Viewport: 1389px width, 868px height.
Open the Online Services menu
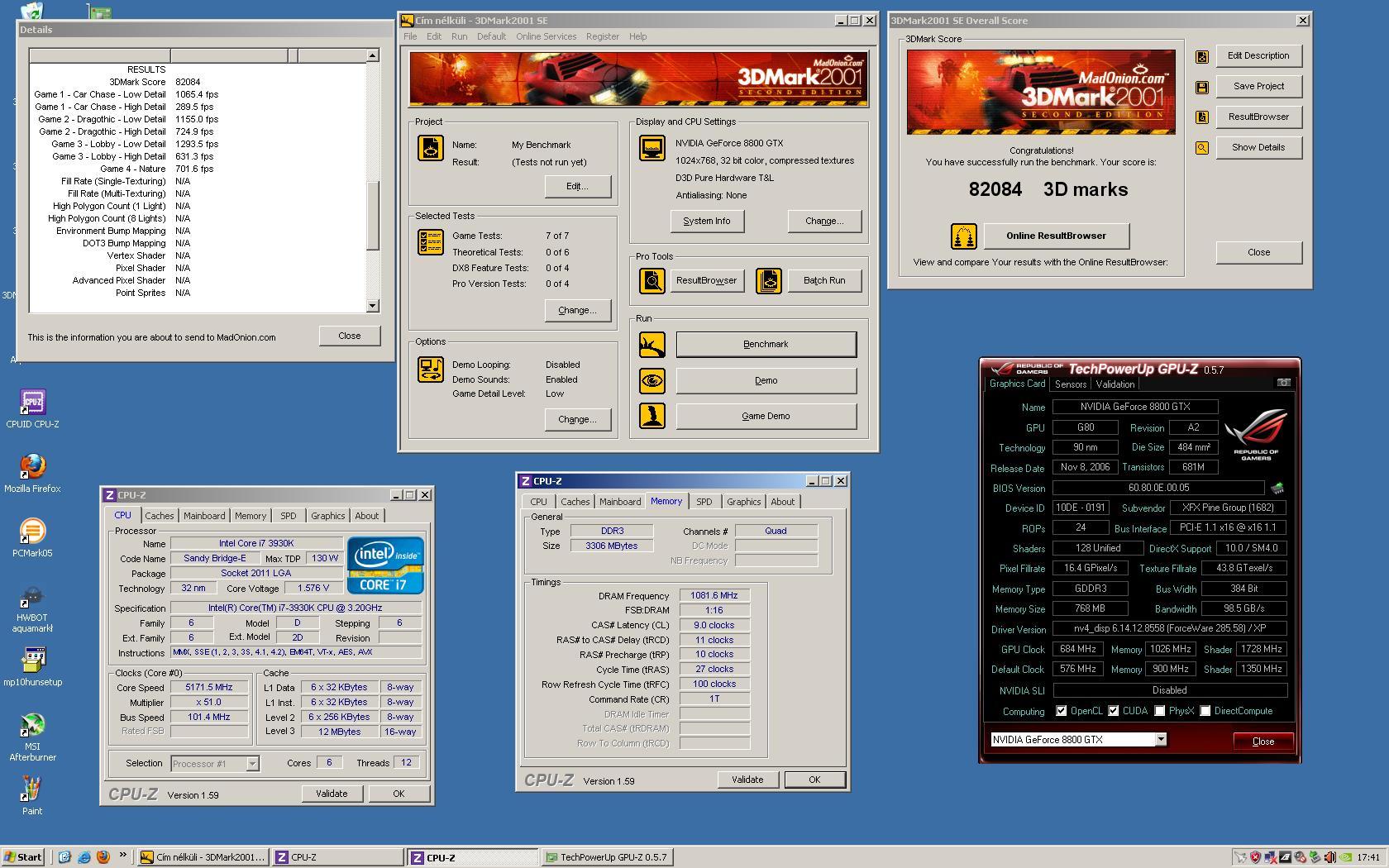[546, 36]
